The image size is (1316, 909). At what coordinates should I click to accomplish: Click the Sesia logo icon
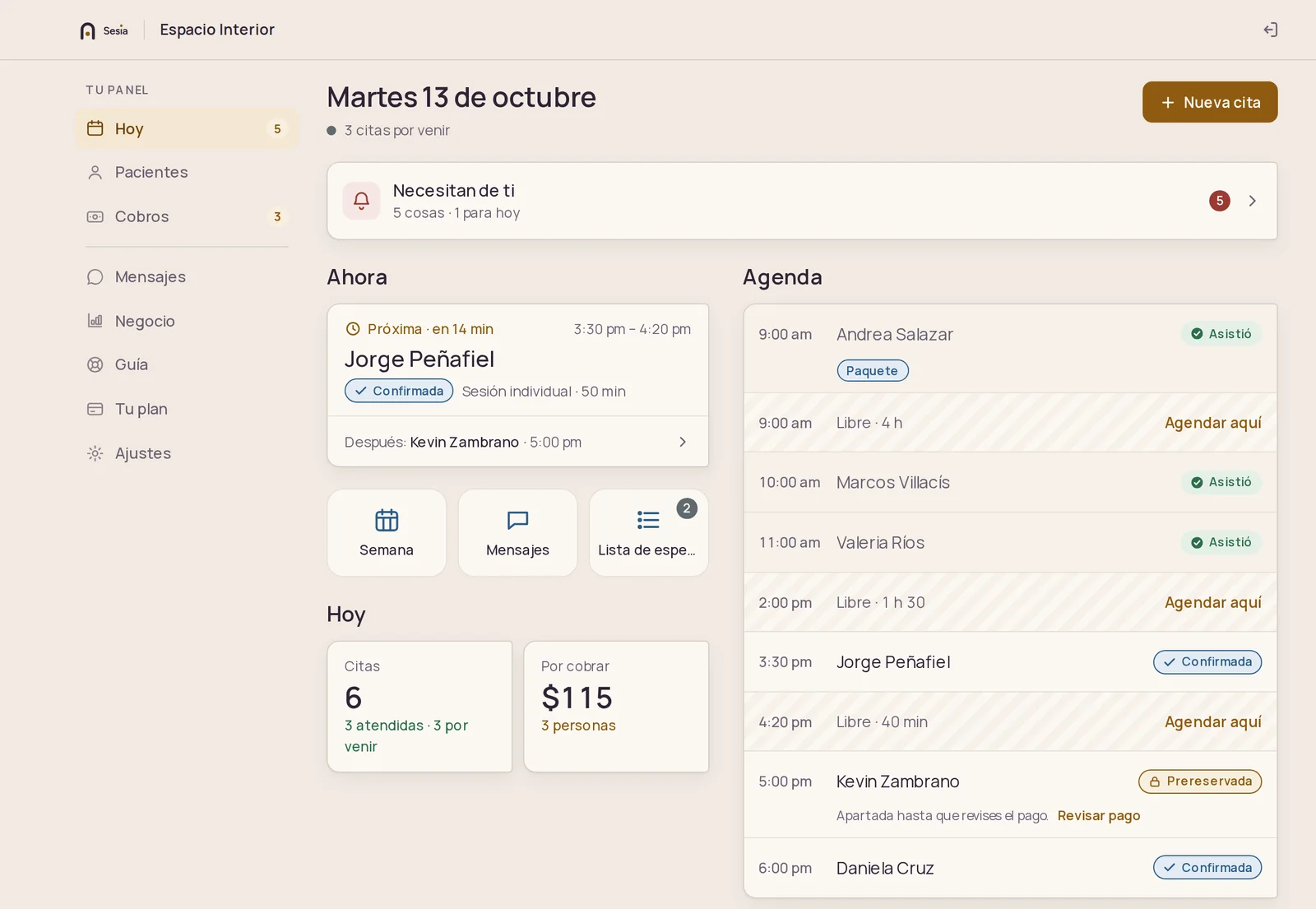(88, 30)
